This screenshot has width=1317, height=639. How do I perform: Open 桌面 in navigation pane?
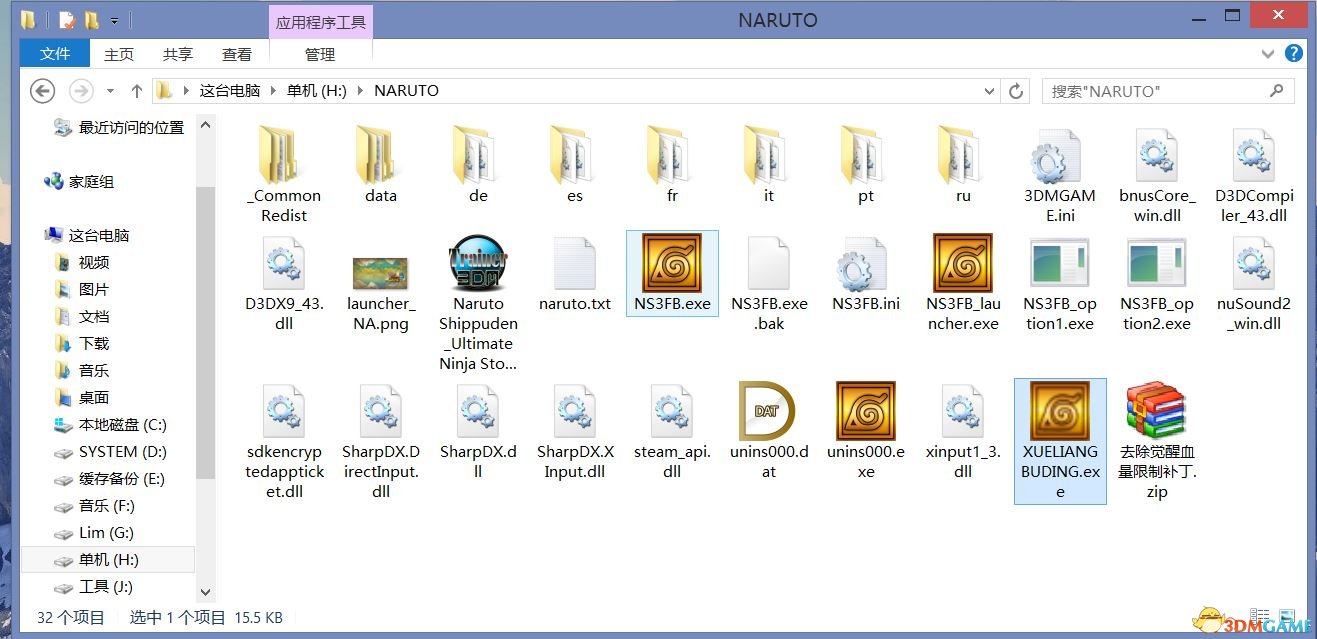[82, 397]
